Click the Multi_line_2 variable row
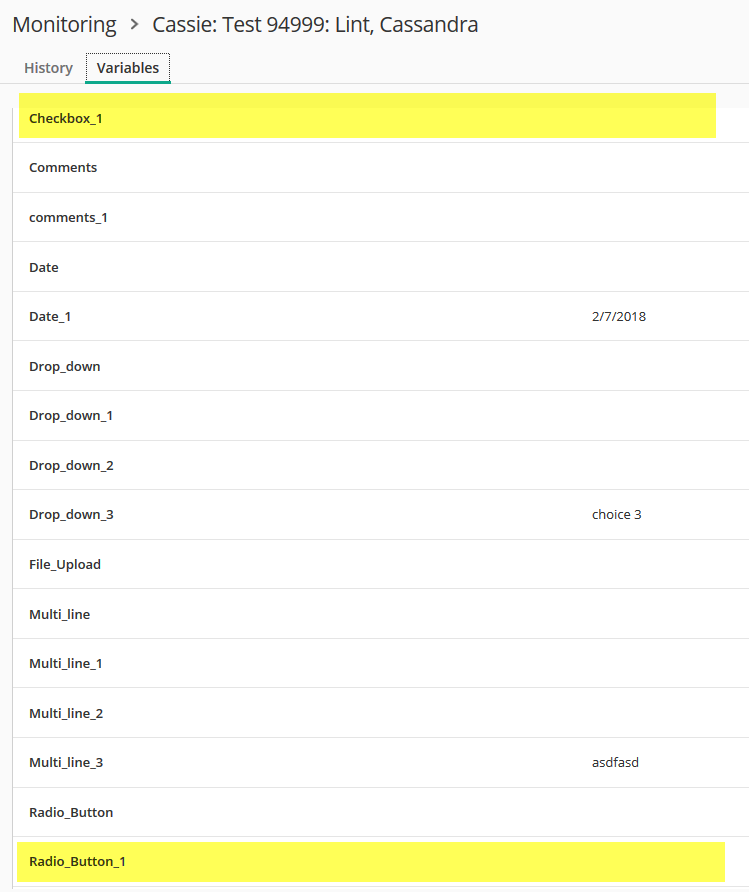Screen dimensions: 749x892 point(381,713)
